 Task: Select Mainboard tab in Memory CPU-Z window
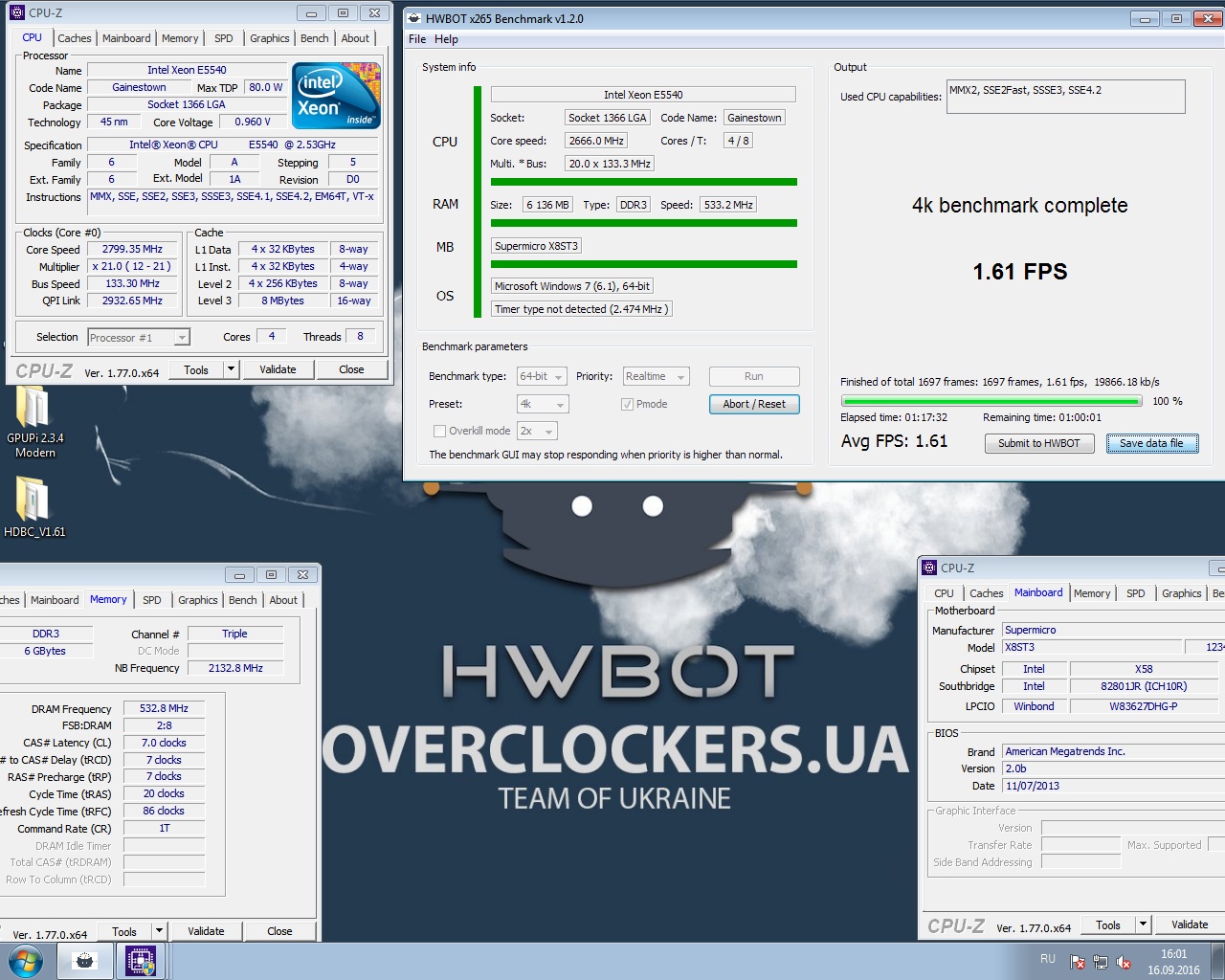coord(55,600)
